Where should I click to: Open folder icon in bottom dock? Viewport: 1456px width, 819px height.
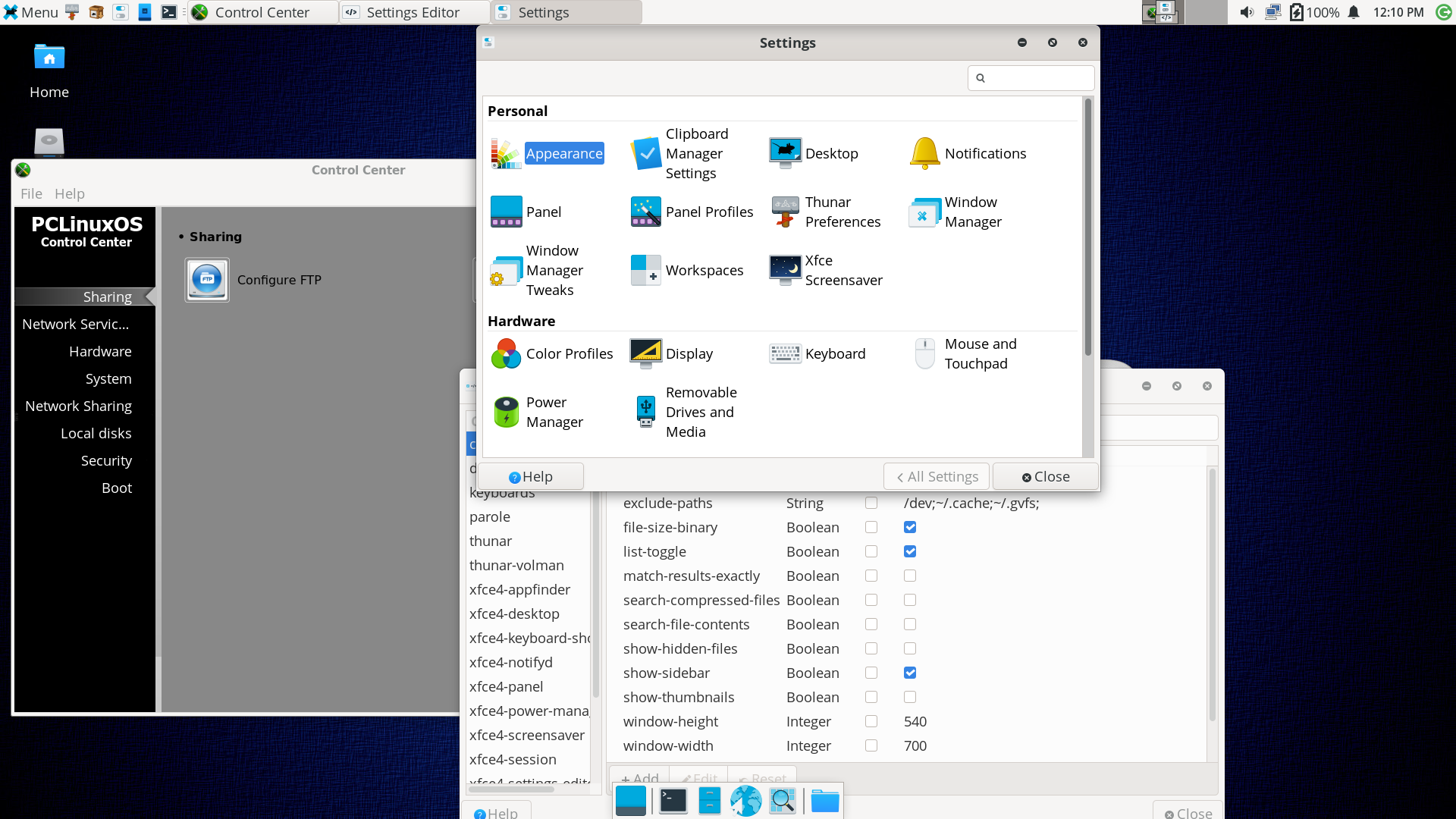pos(824,801)
